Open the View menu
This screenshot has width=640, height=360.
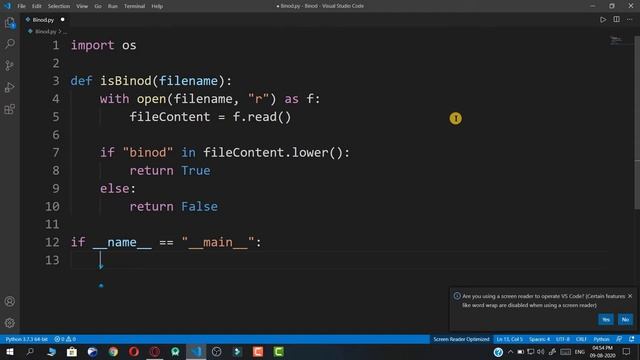coord(82,6)
